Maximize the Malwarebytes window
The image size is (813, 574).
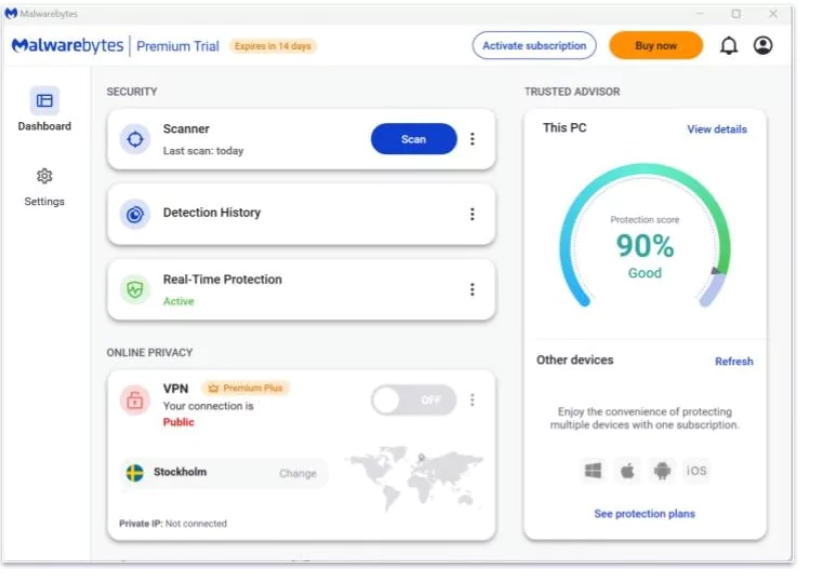tap(736, 14)
